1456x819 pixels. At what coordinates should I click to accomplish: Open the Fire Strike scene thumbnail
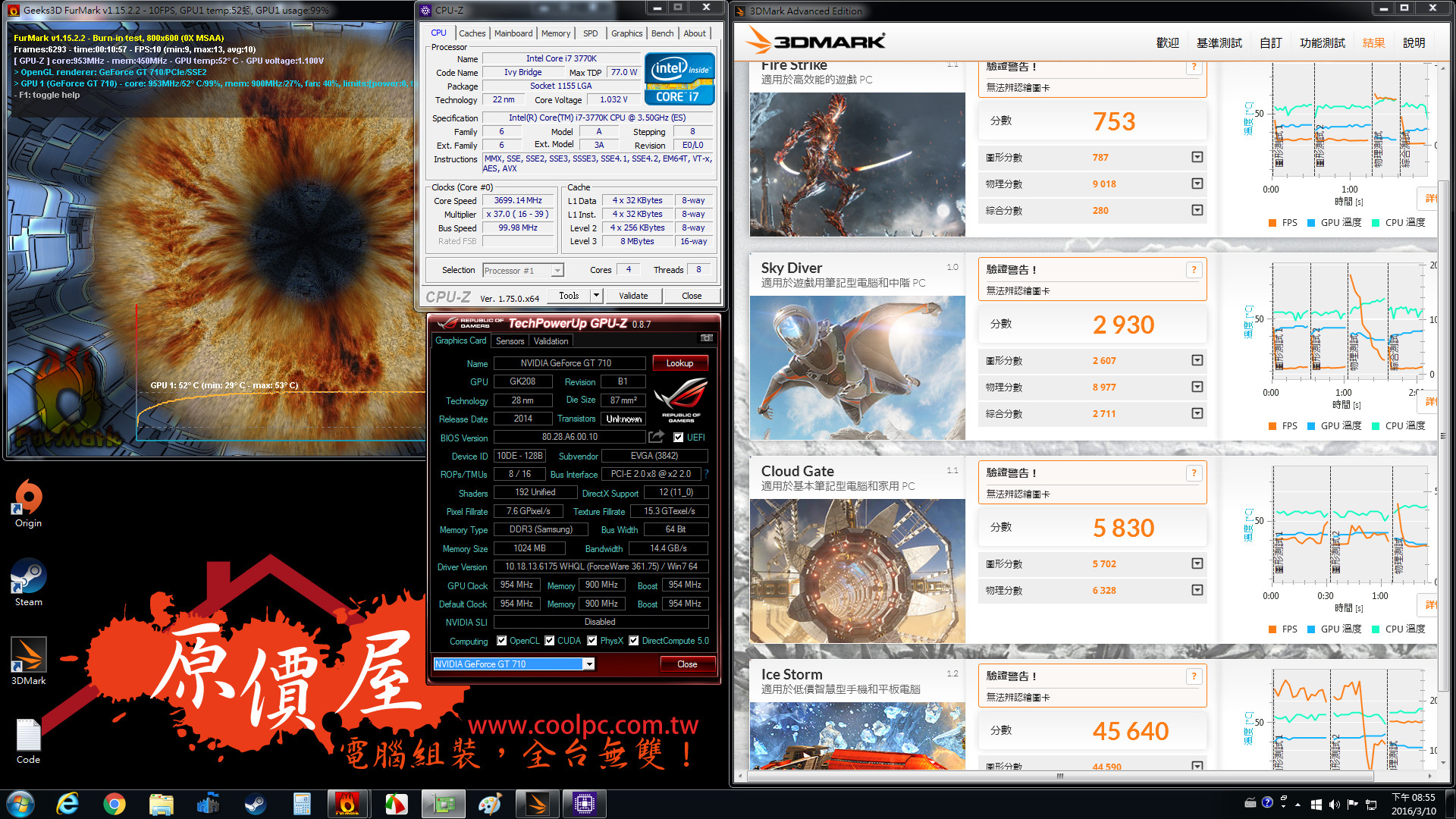coord(858,165)
